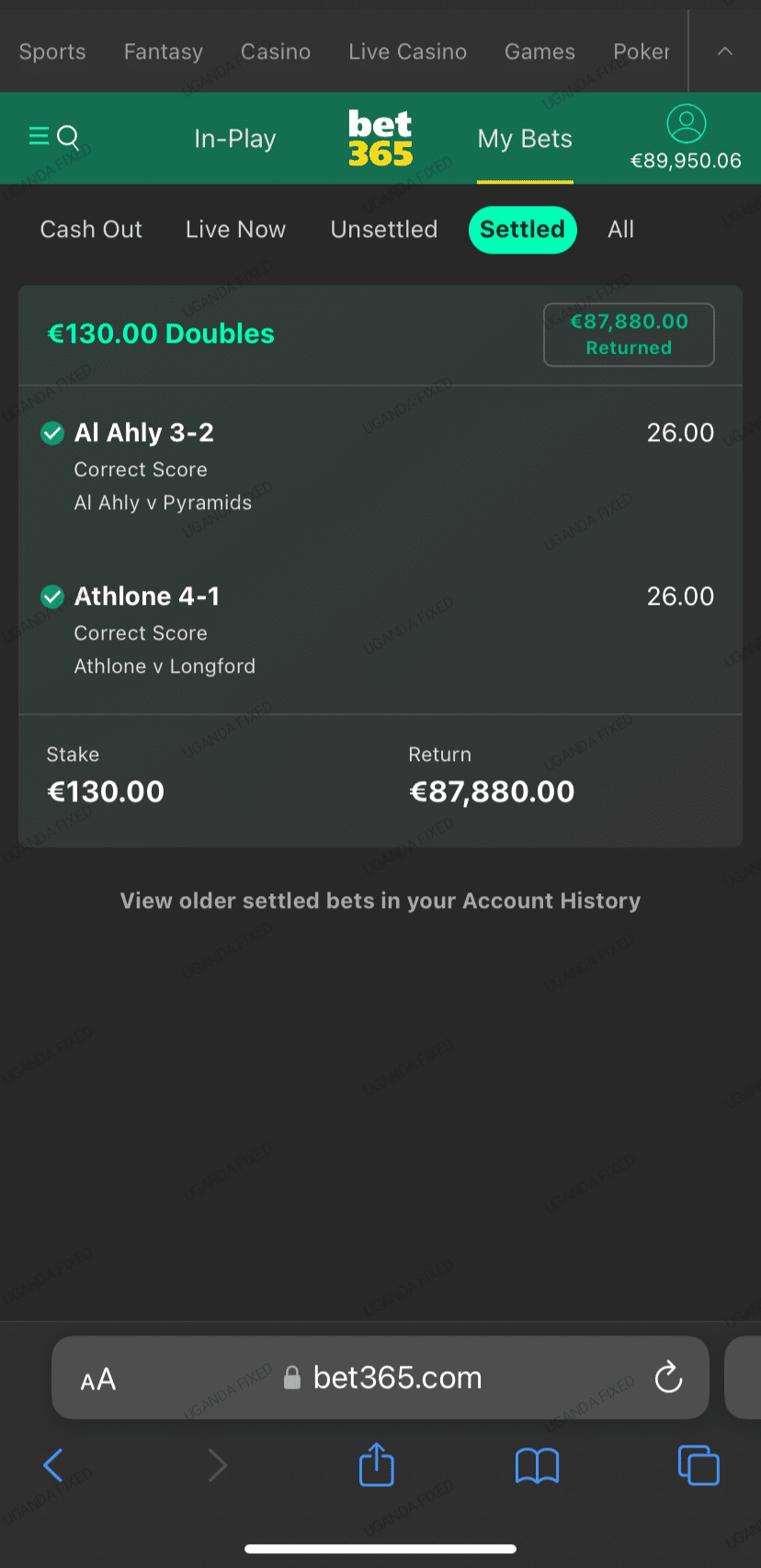The width and height of the screenshot is (761, 1568).
Task: Select the Settled filter pill
Action: tap(522, 230)
